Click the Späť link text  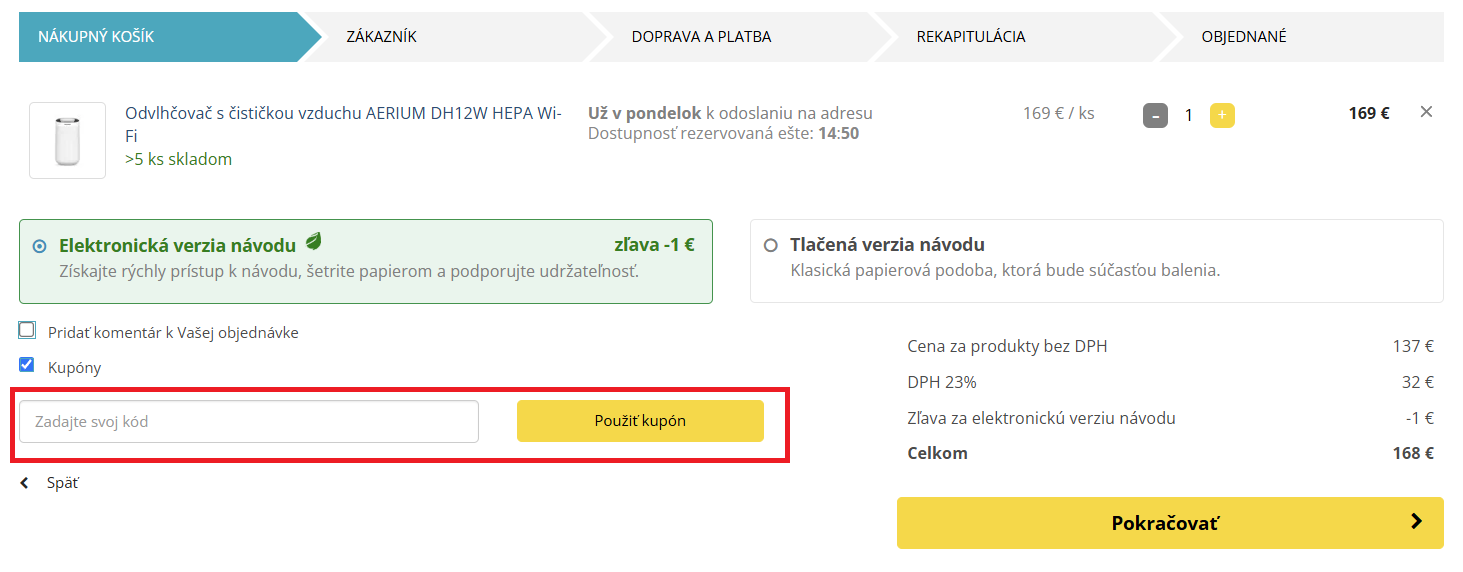coord(63,483)
